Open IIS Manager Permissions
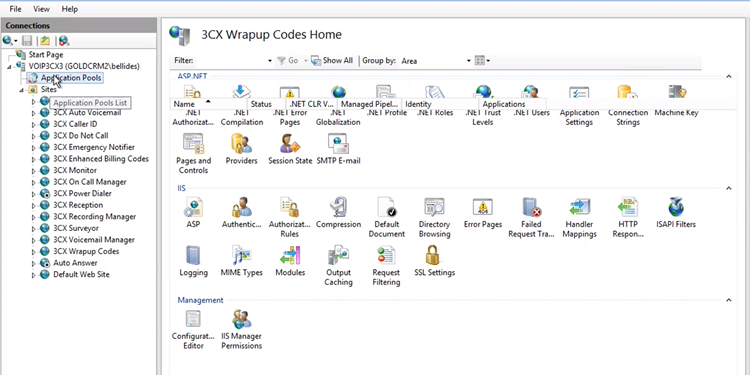 pos(242,330)
